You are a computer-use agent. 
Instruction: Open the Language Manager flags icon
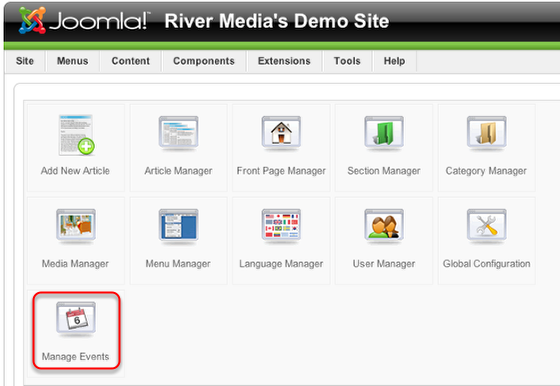tap(281, 225)
